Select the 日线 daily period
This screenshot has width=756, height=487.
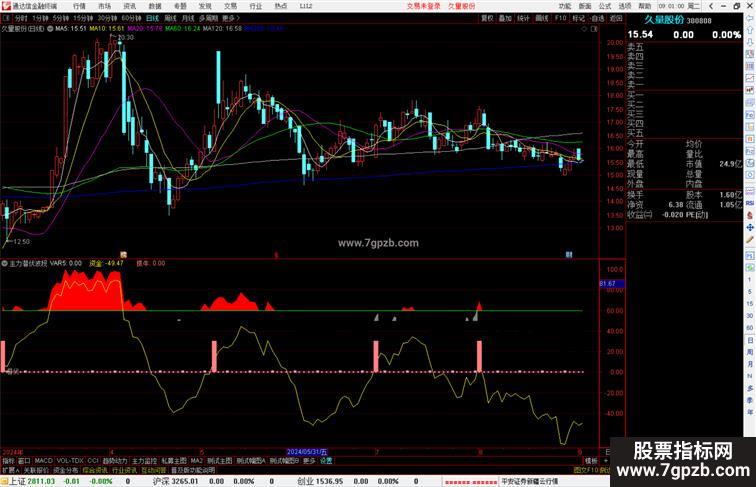pyautogui.click(x=152, y=18)
